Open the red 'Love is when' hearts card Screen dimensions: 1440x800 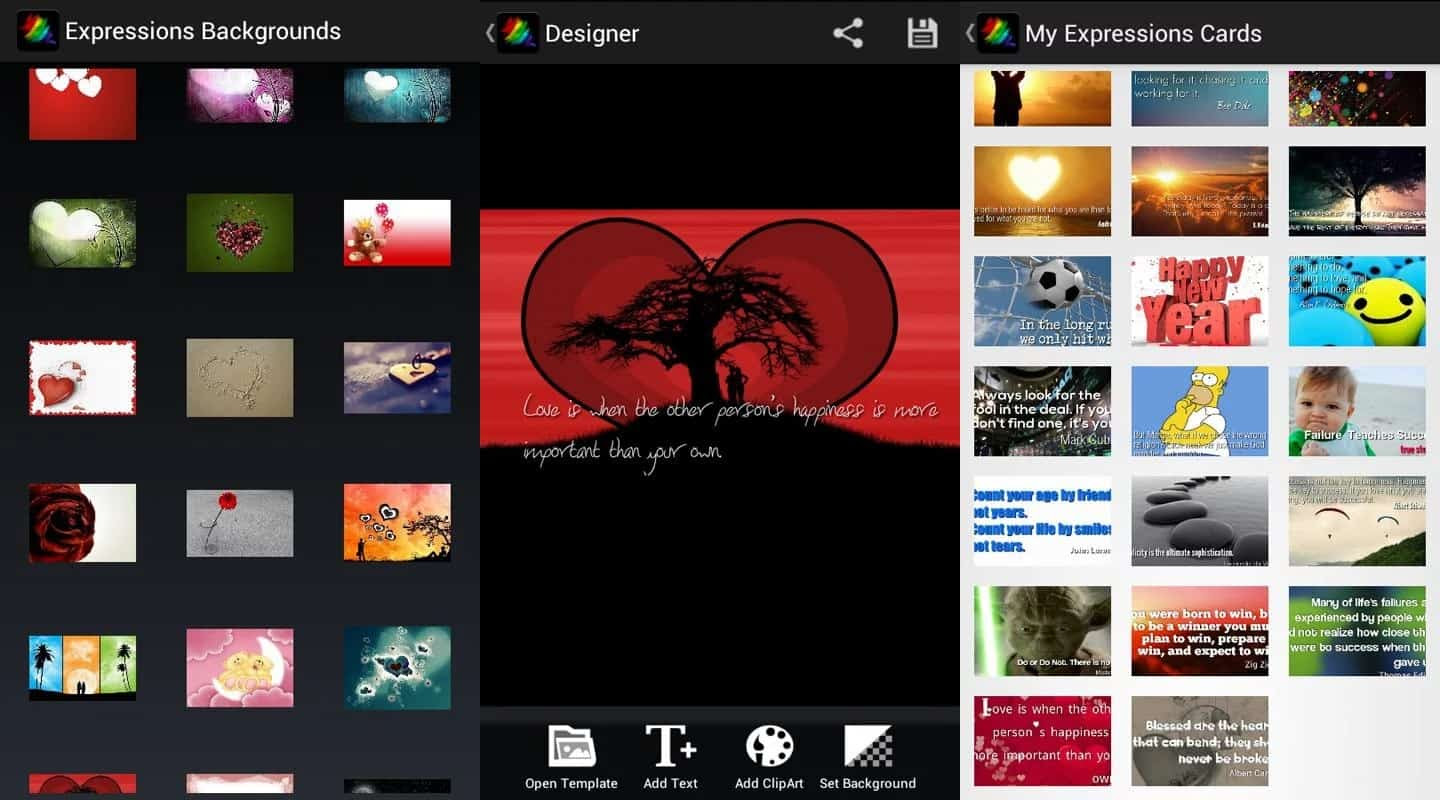pyautogui.click(x=1043, y=741)
